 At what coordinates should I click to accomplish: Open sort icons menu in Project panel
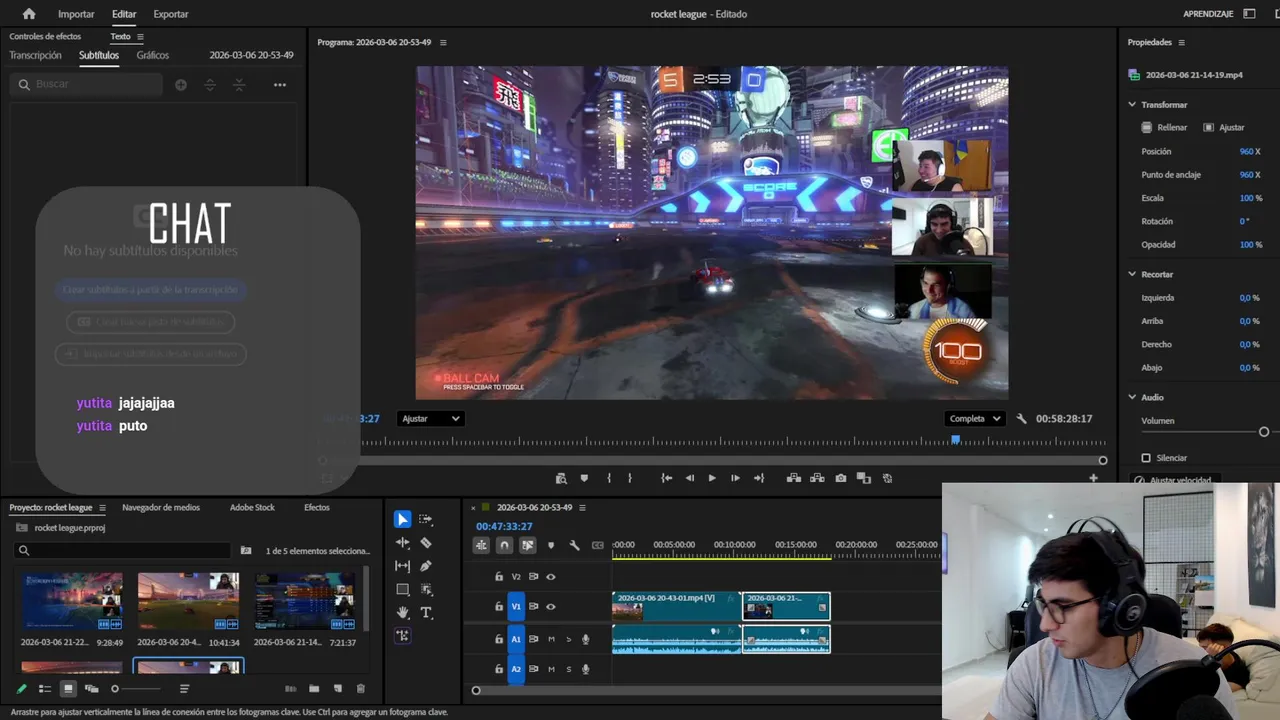(184, 688)
